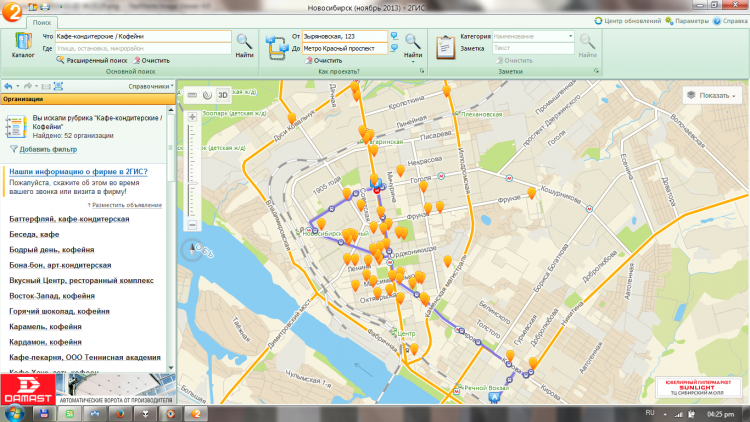Click the Найти magnifier in Основной поиск
Image resolution: width=750 pixels, height=422 pixels.
tap(244, 46)
